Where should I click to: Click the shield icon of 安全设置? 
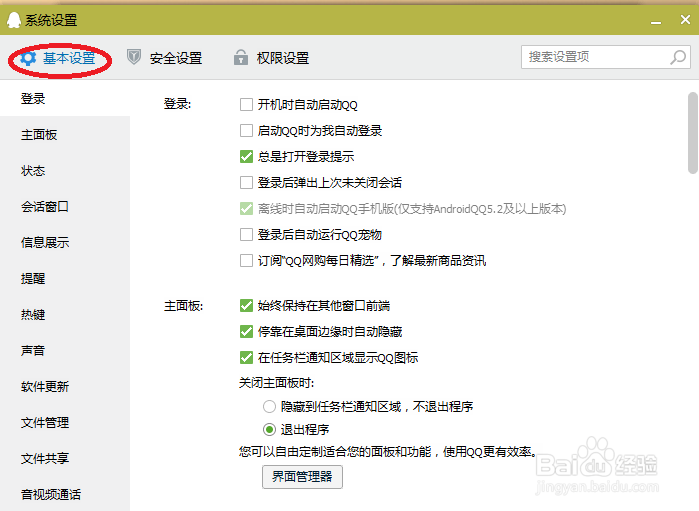click(x=134, y=57)
